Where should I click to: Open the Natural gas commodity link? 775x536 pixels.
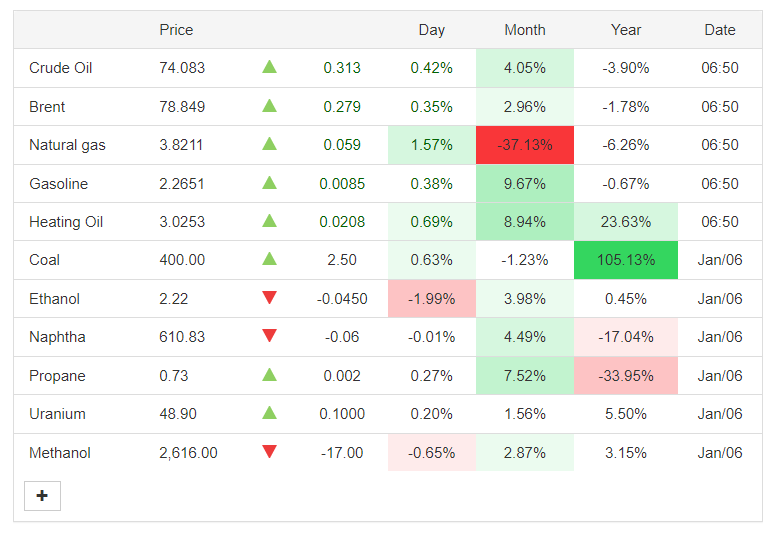67,145
